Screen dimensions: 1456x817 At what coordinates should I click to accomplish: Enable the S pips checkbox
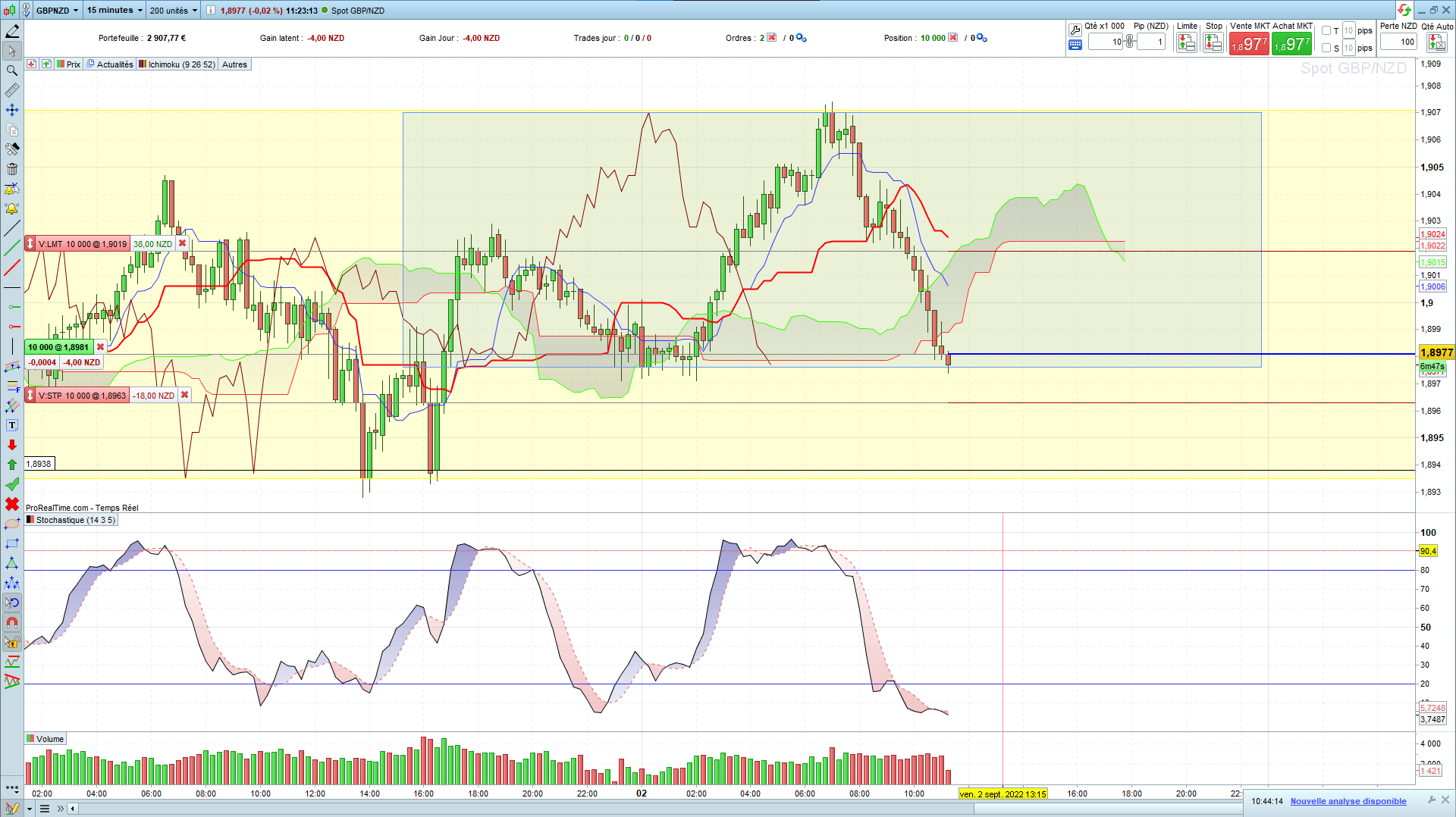(x=1326, y=48)
